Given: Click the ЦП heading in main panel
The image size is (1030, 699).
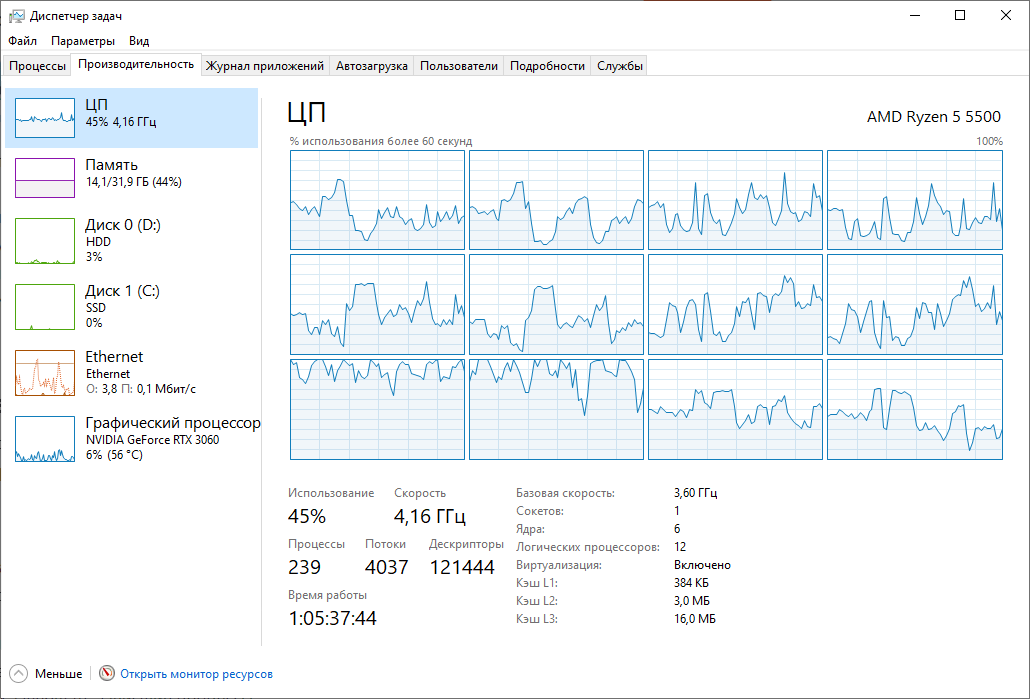Looking at the screenshot, I should (x=307, y=113).
